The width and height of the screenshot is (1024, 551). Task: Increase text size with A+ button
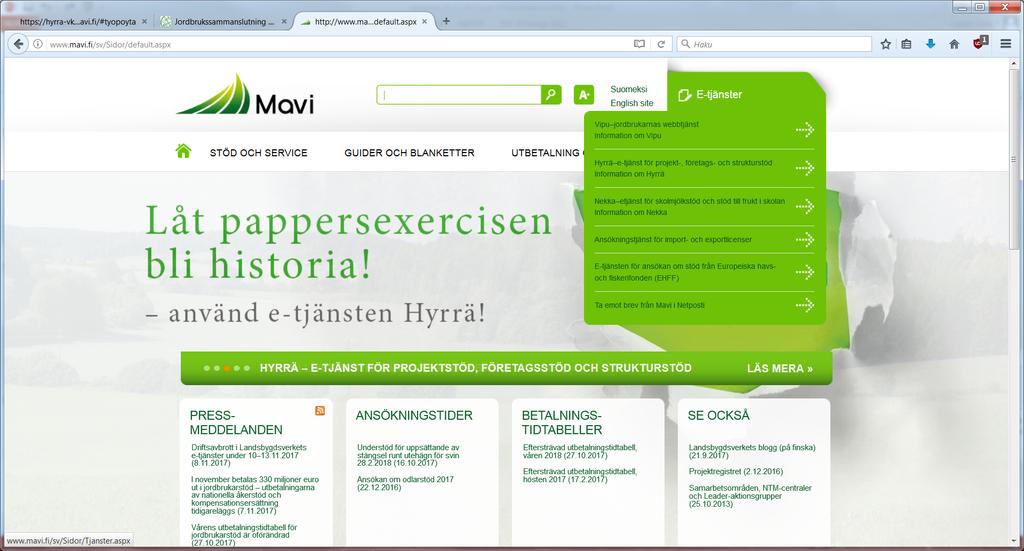pos(584,95)
